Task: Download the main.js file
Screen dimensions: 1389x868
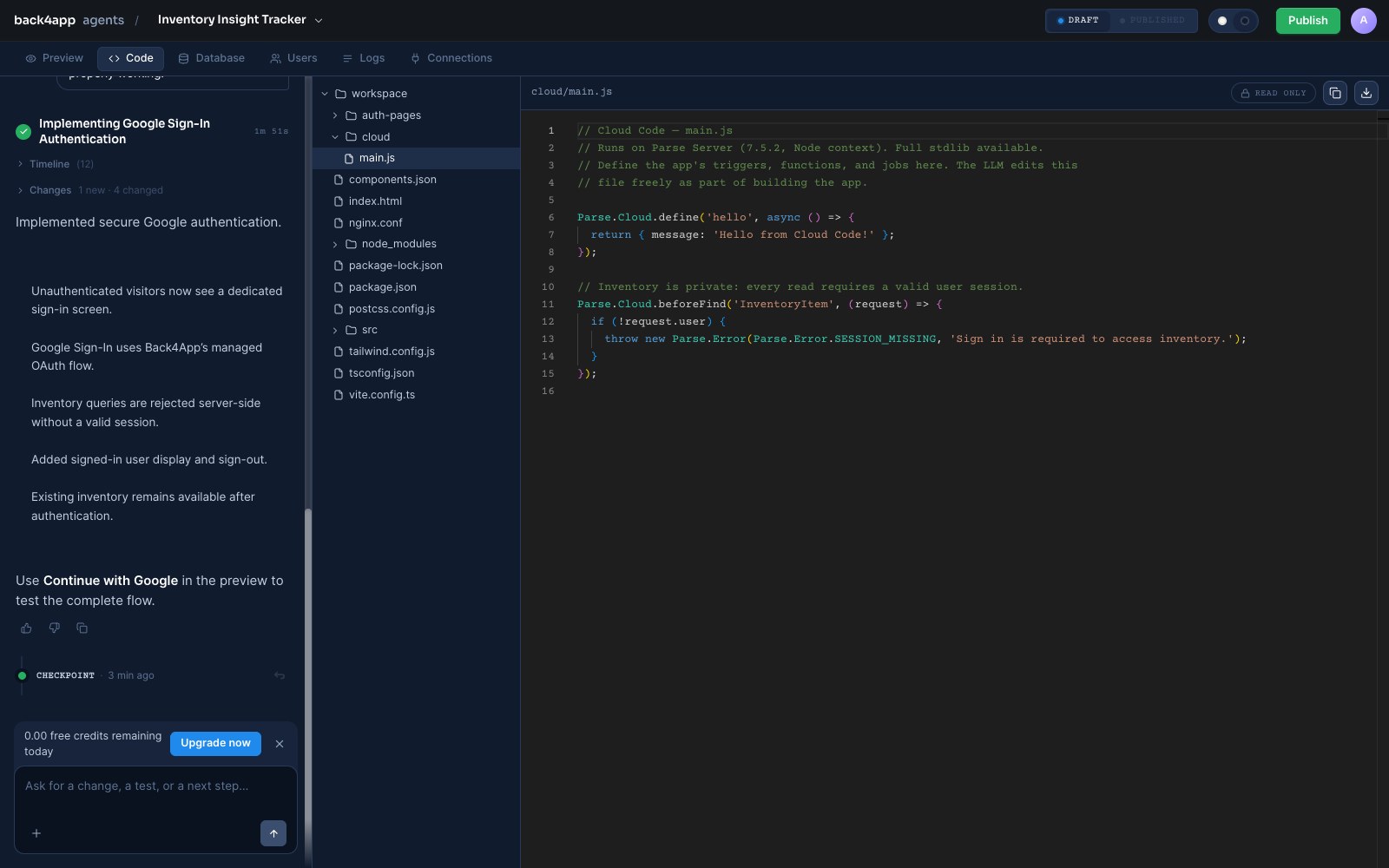Action: click(1366, 93)
